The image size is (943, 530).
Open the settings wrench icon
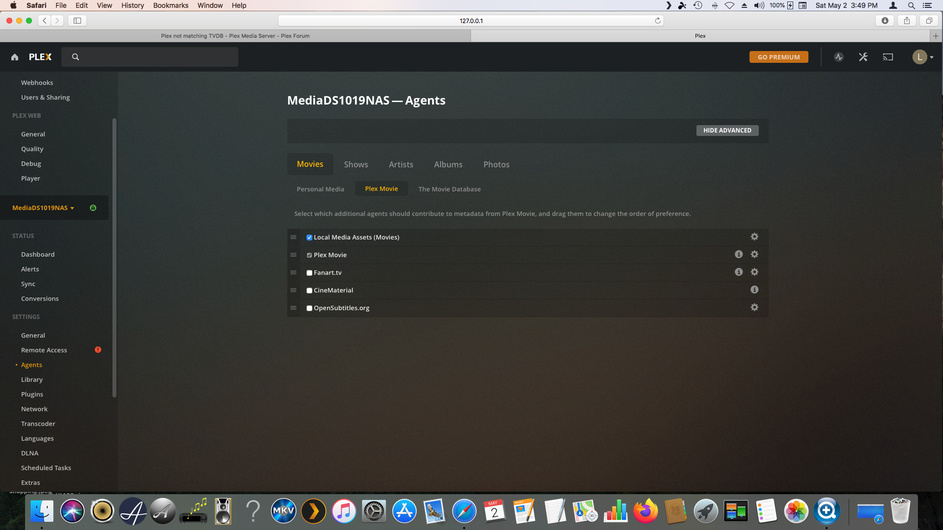pos(863,57)
